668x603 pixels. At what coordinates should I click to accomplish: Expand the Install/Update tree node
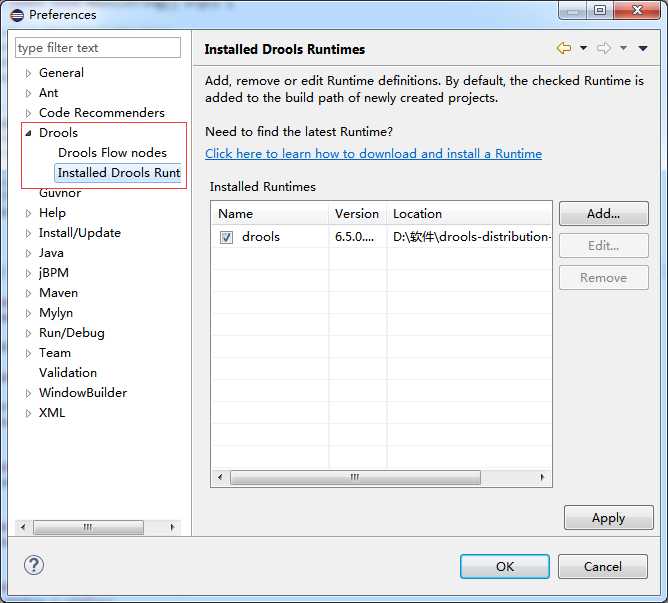pyautogui.click(x=28, y=233)
